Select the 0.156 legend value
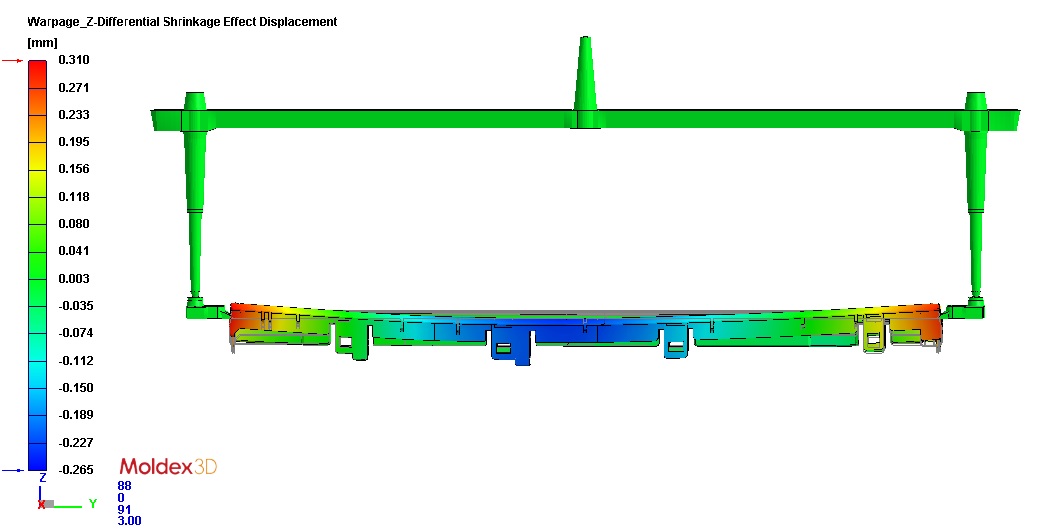 (x=74, y=169)
